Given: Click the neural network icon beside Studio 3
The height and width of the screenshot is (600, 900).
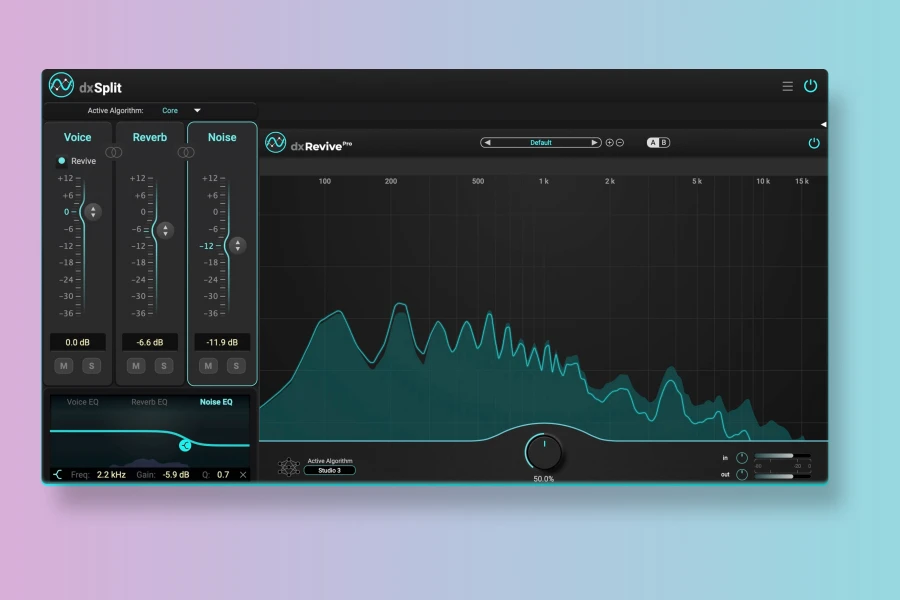Looking at the screenshot, I should (288, 466).
